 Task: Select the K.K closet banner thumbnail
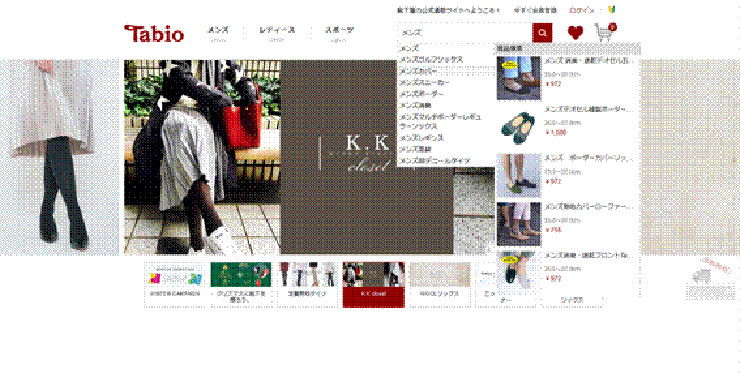pos(373,285)
